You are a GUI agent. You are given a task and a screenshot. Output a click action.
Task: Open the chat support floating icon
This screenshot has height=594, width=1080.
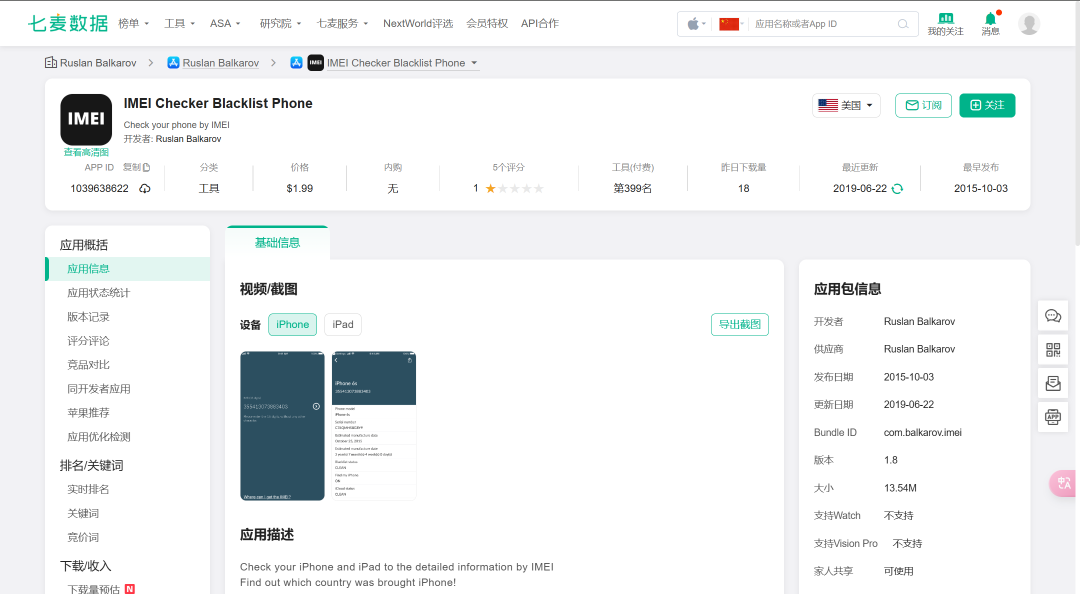pyautogui.click(x=1053, y=316)
